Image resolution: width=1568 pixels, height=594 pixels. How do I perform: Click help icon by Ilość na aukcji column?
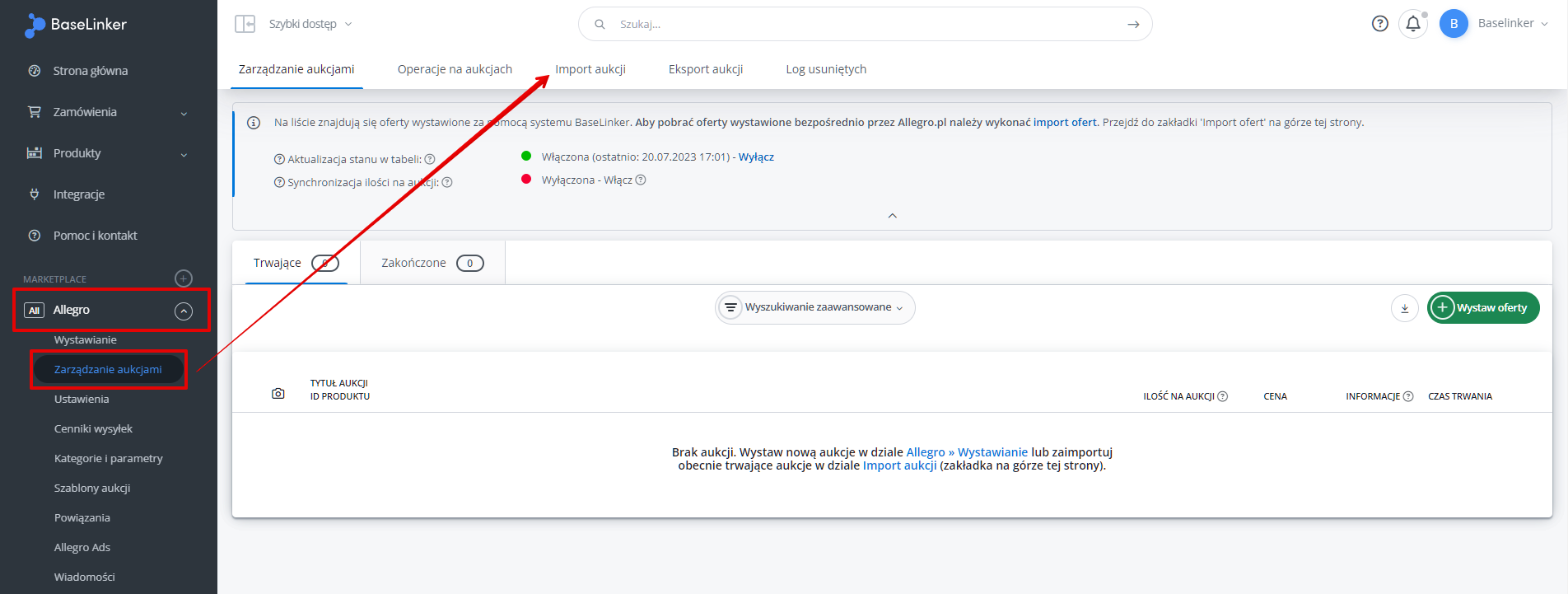coord(1223,396)
